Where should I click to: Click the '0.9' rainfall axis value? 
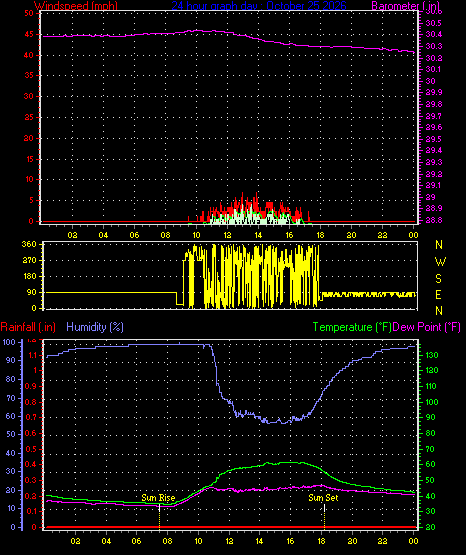click(31, 386)
